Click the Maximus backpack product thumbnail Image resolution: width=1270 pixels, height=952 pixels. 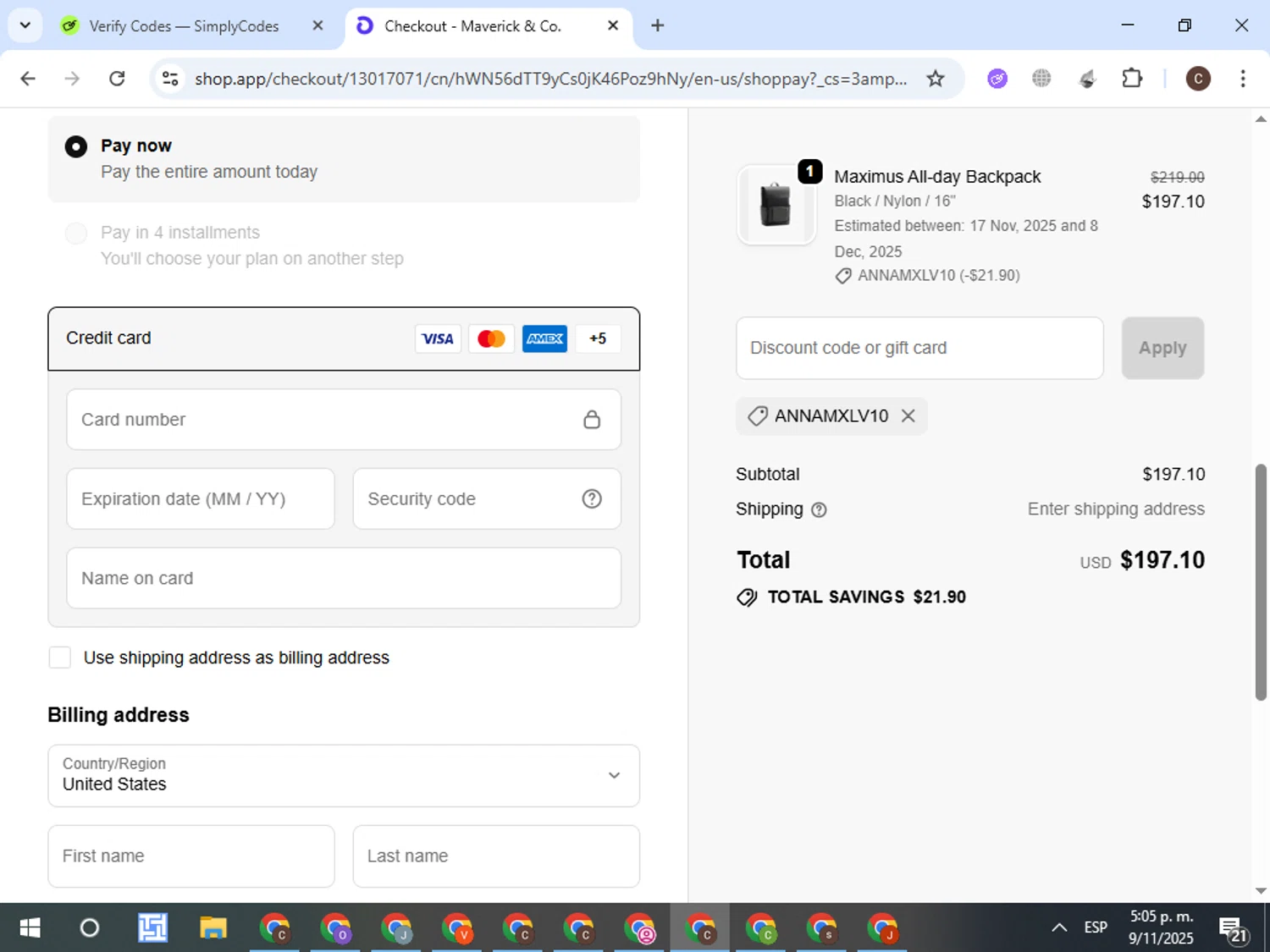776,206
